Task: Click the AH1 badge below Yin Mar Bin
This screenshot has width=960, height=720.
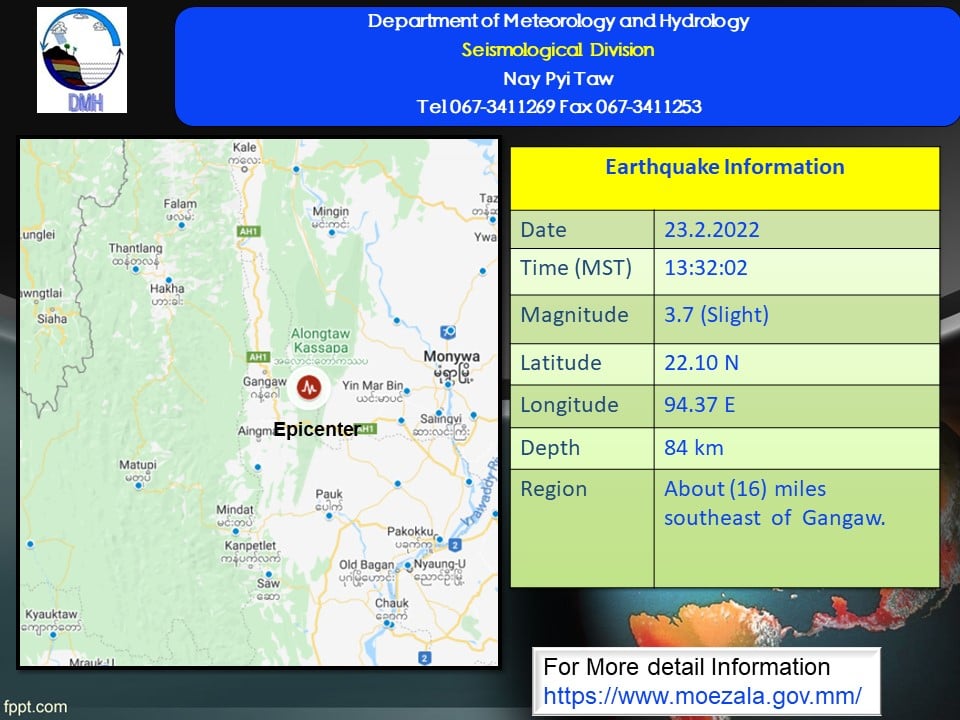Action: 366,429
